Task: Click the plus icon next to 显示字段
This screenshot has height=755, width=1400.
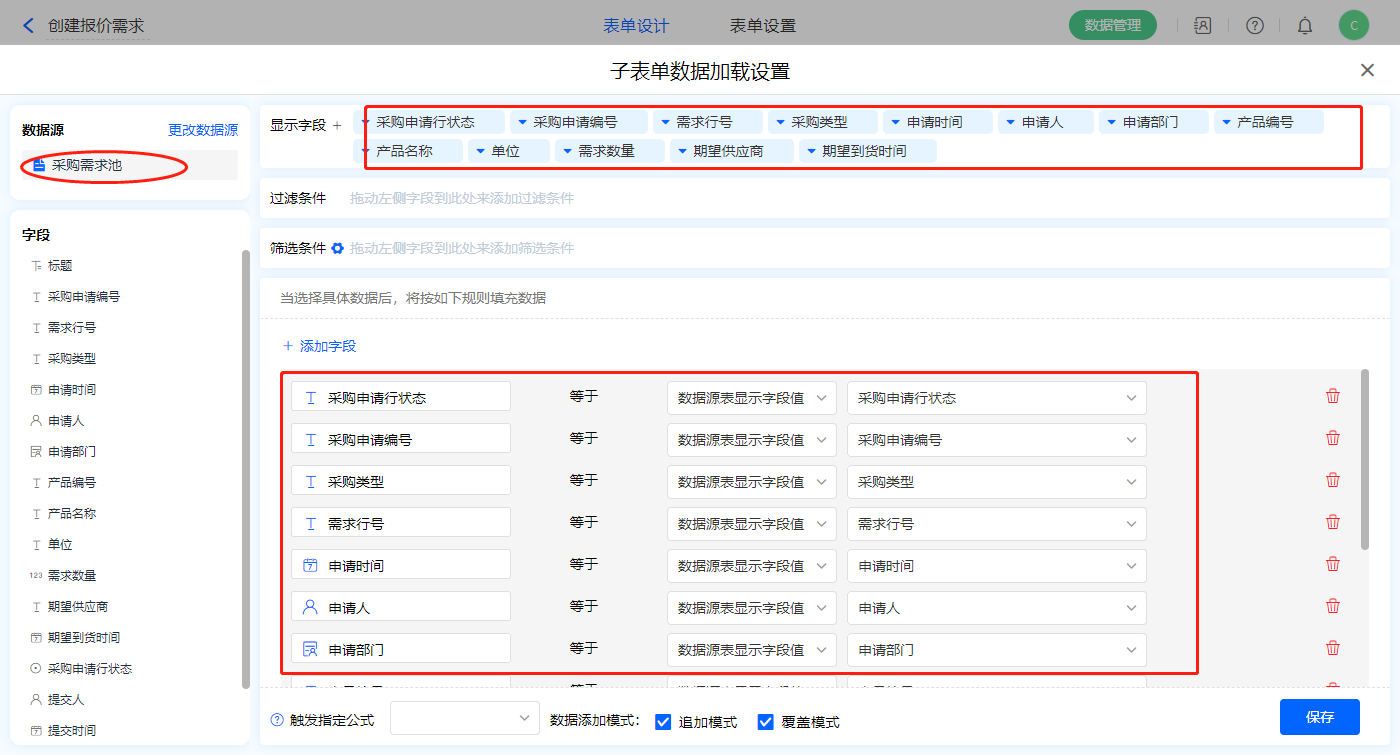Action: (x=337, y=125)
